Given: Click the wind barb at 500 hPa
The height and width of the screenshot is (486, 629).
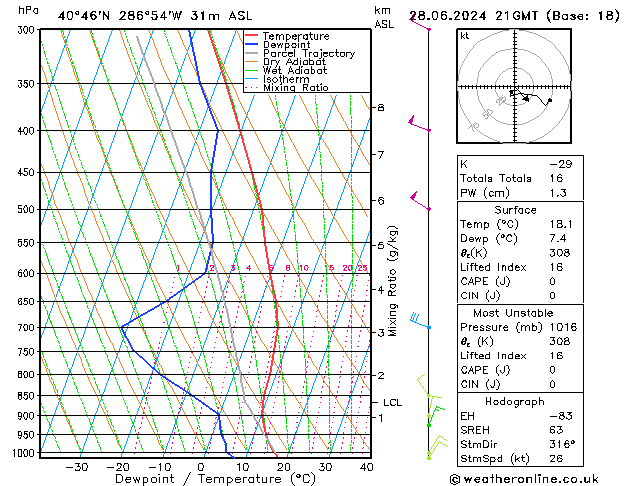Looking at the screenshot, I should point(420,201).
